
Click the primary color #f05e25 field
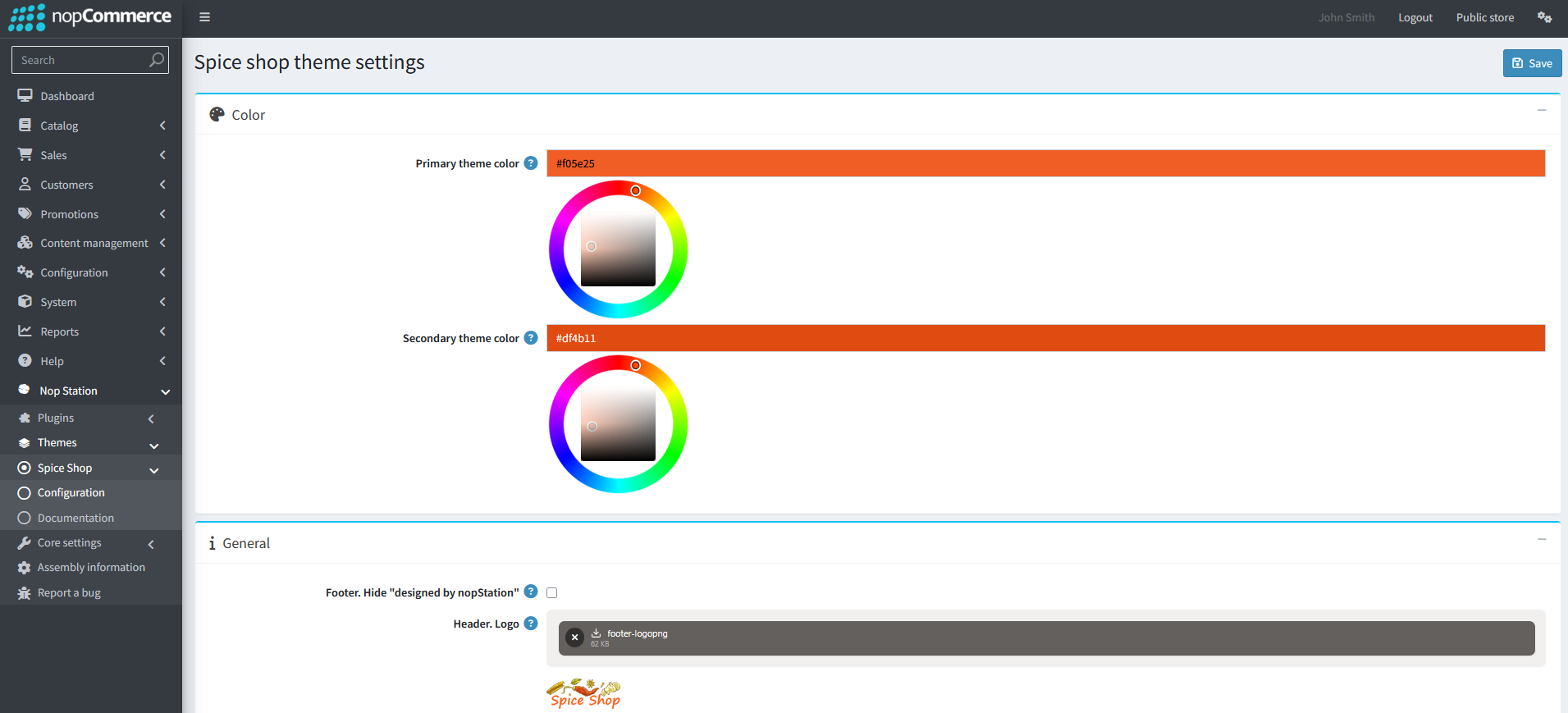coord(1045,163)
